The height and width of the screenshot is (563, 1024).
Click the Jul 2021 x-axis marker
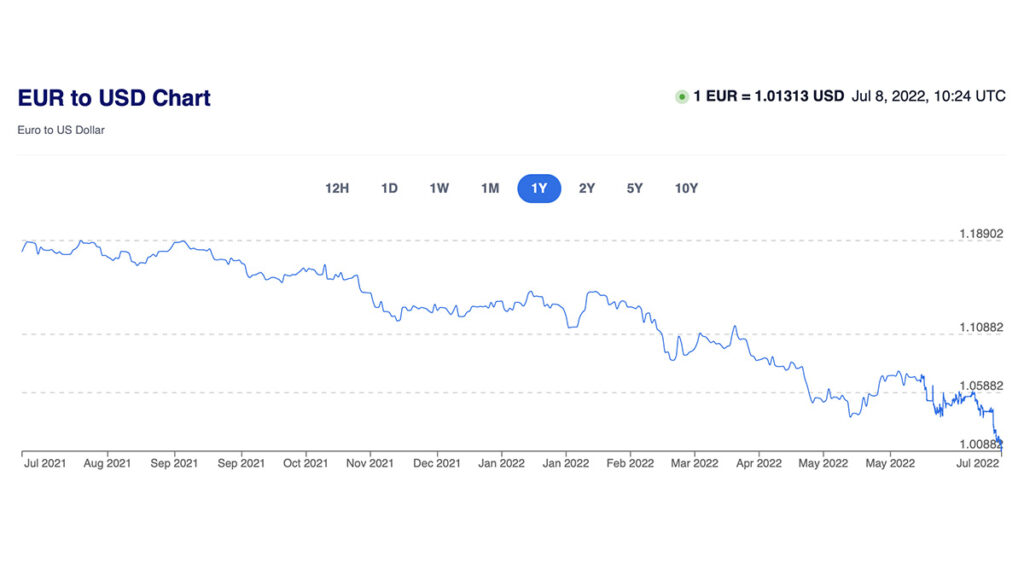46,463
